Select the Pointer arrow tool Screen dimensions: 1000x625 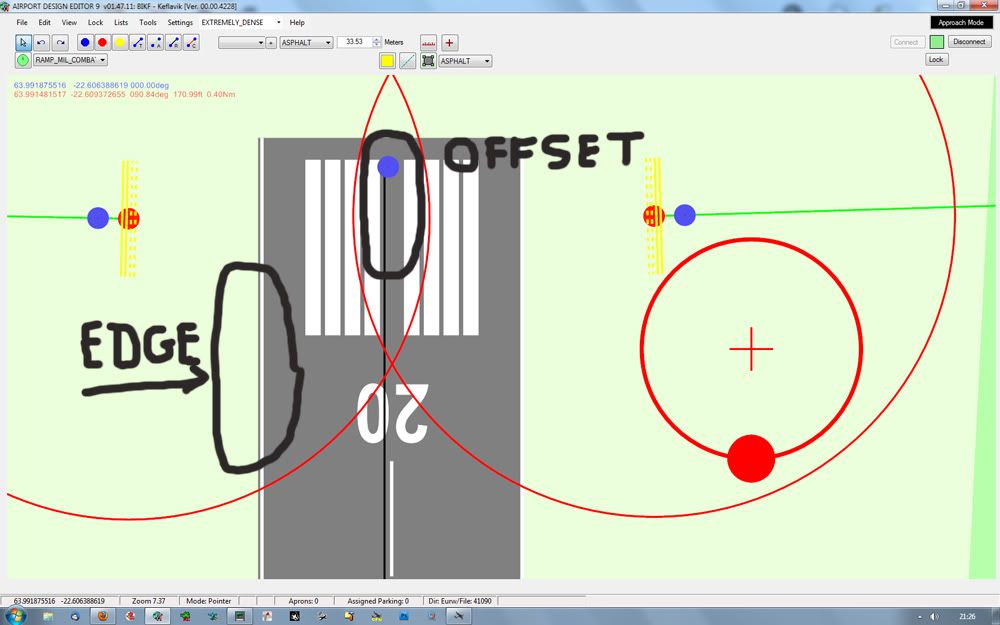point(23,42)
